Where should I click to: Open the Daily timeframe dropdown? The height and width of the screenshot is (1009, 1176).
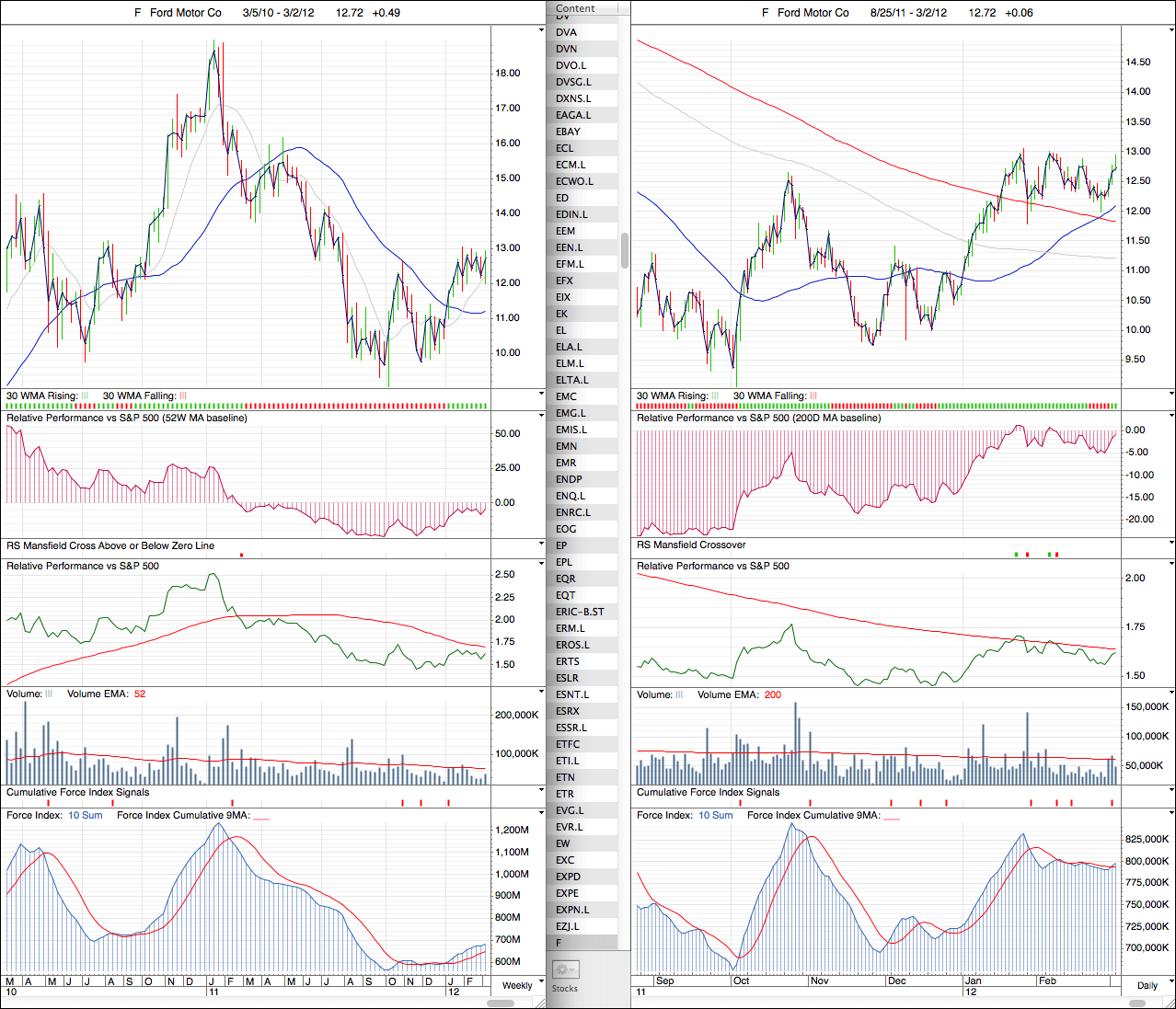(x=1147, y=985)
